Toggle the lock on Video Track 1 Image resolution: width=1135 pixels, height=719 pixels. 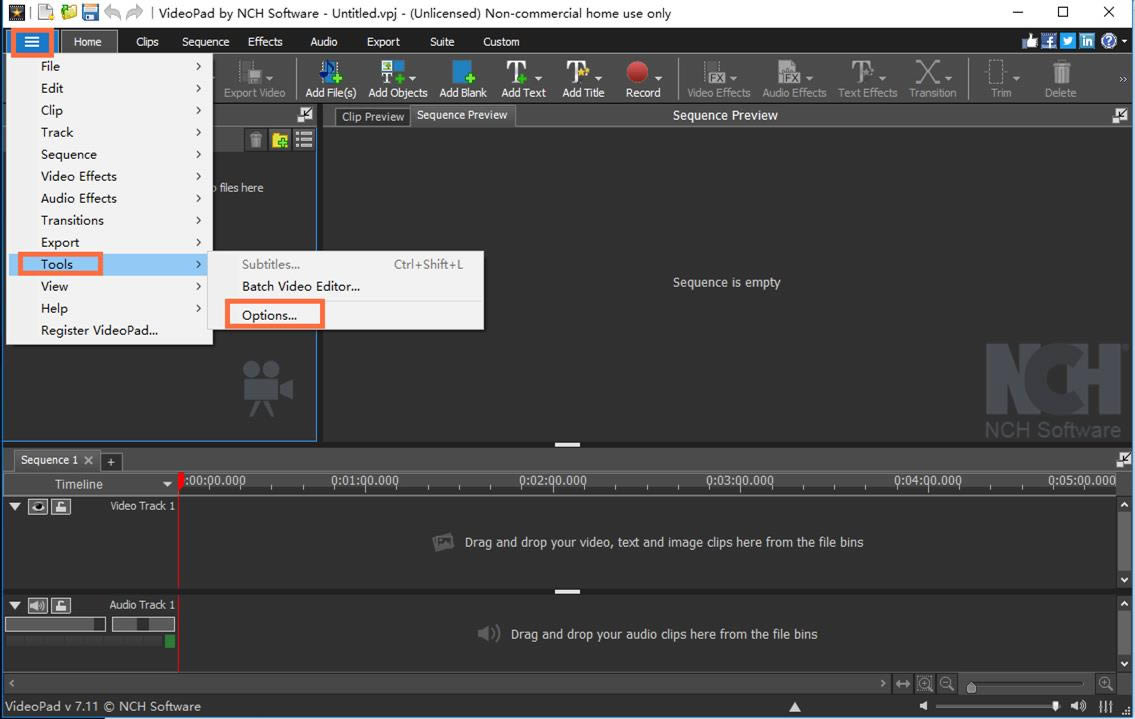click(x=61, y=507)
